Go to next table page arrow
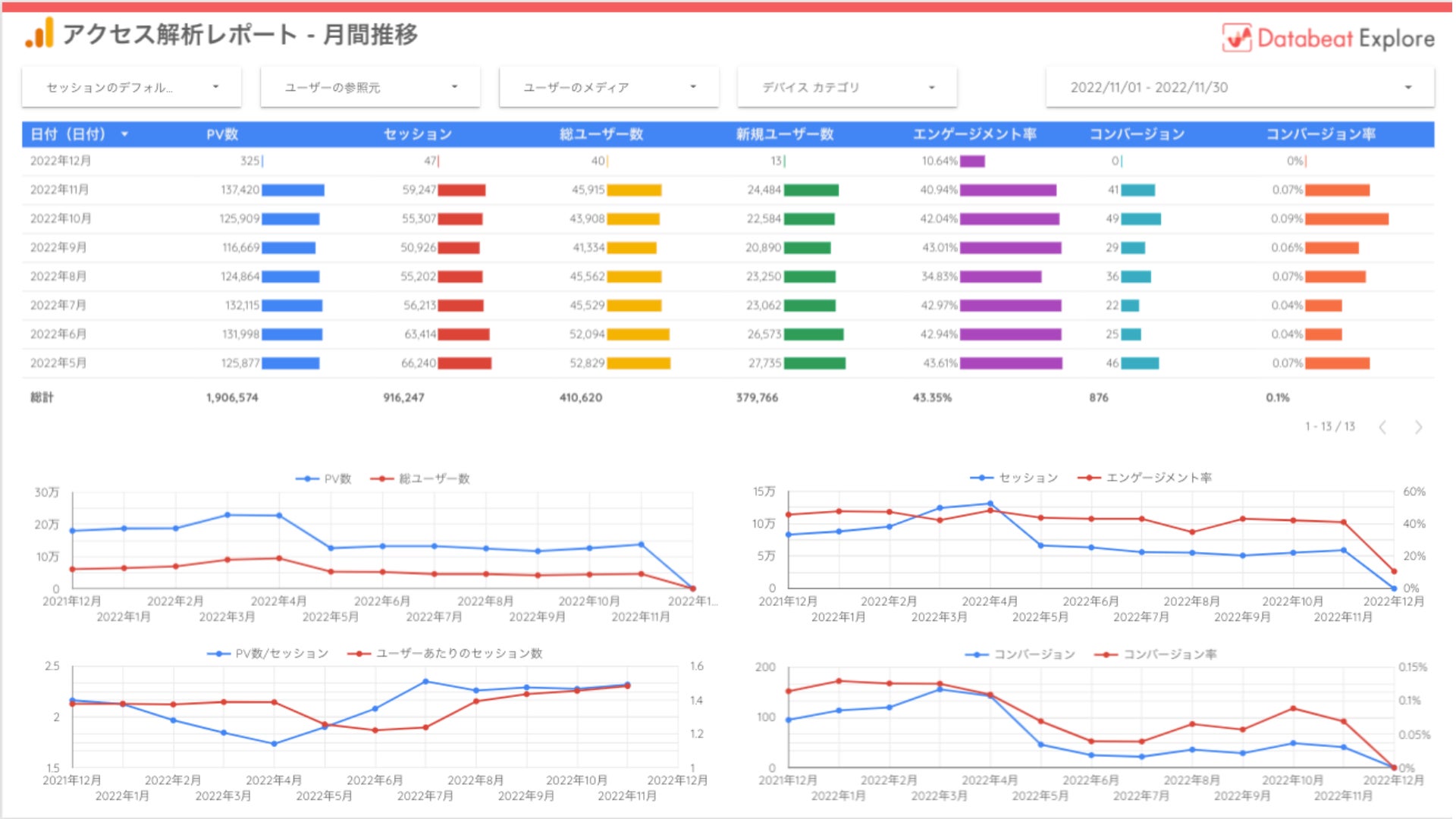1456x819 pixels. click(x=1418, y=427)
